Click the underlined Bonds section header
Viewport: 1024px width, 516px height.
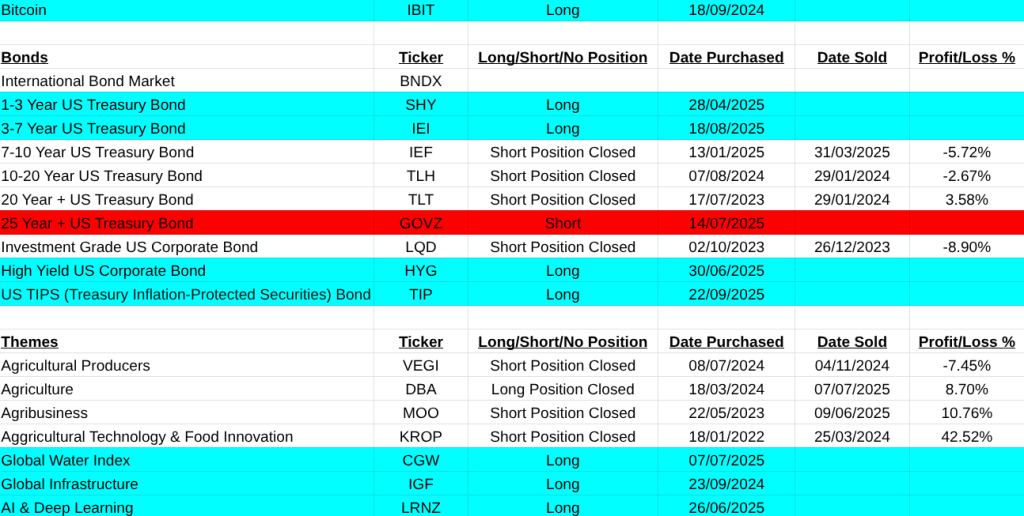point(24,57)
